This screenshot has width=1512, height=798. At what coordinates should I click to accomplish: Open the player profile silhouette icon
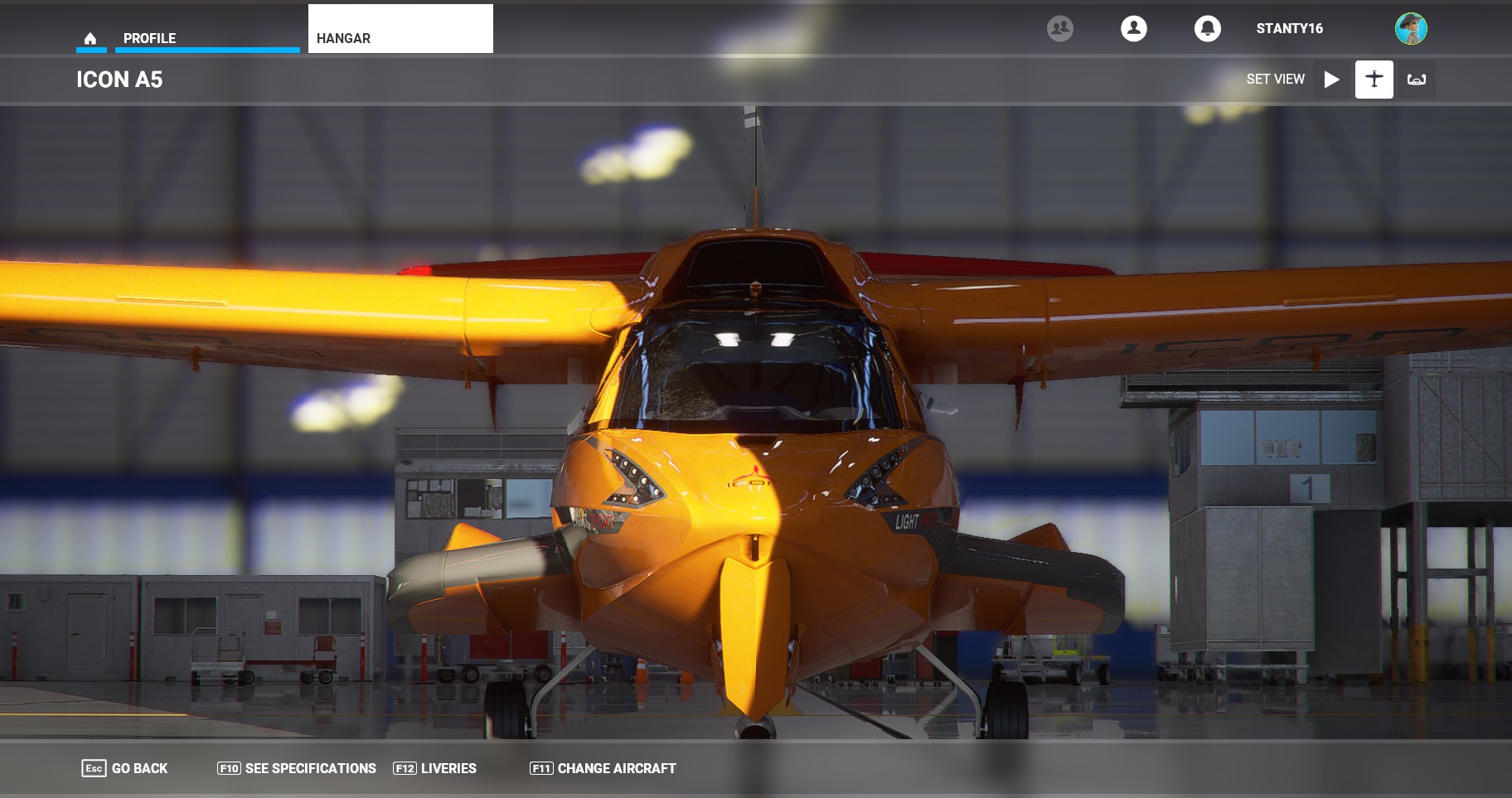(1133, 28)
